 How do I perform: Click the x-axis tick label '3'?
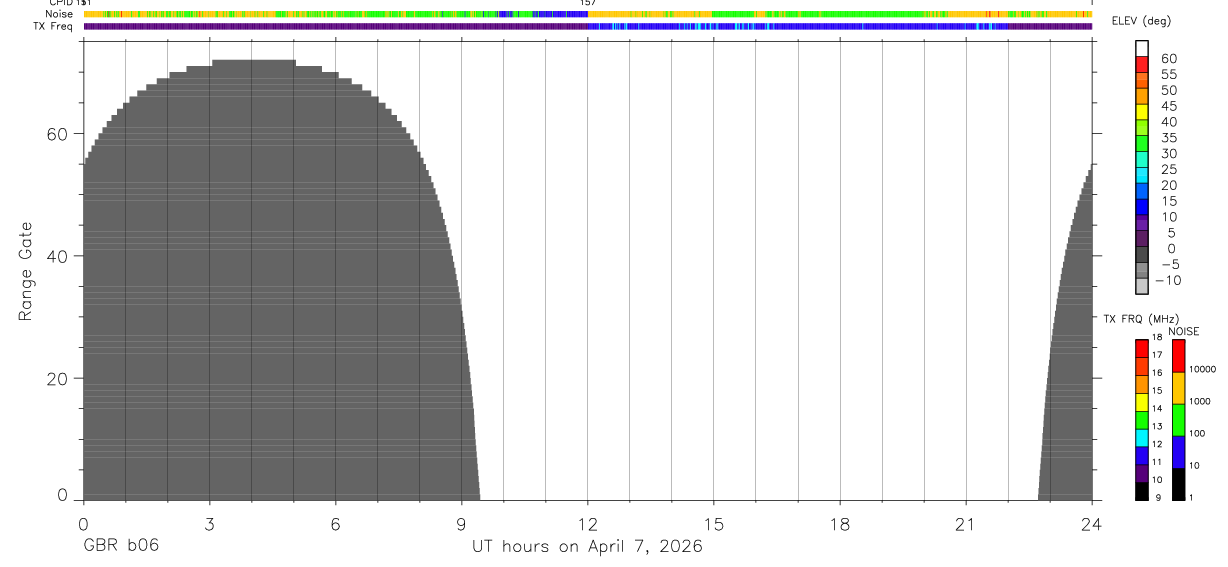click(x=209, y=524)
